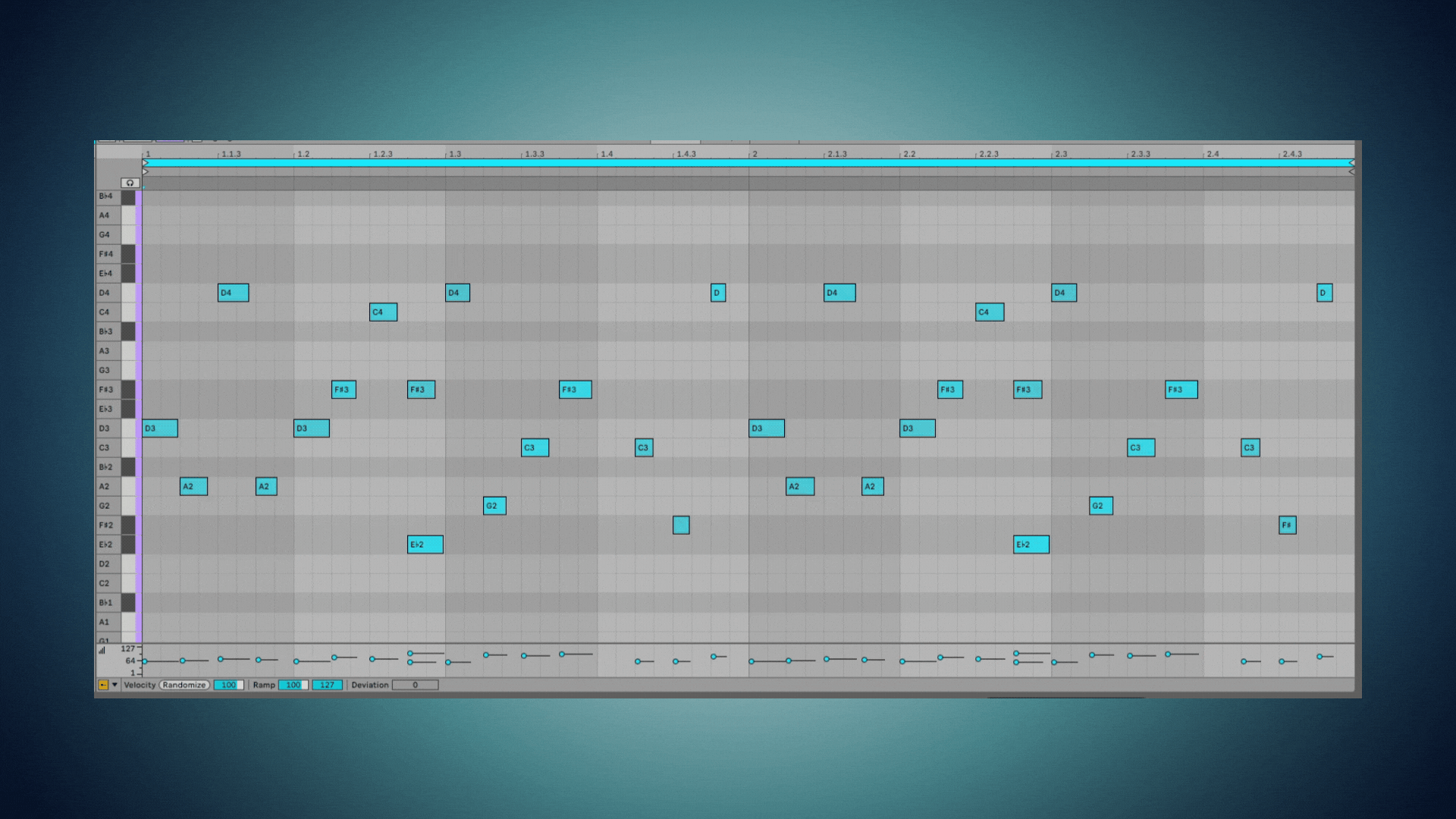Toggle the MIDI note audition headphone icon
This screenshot has height=819, width=1456.
(130, 182)
